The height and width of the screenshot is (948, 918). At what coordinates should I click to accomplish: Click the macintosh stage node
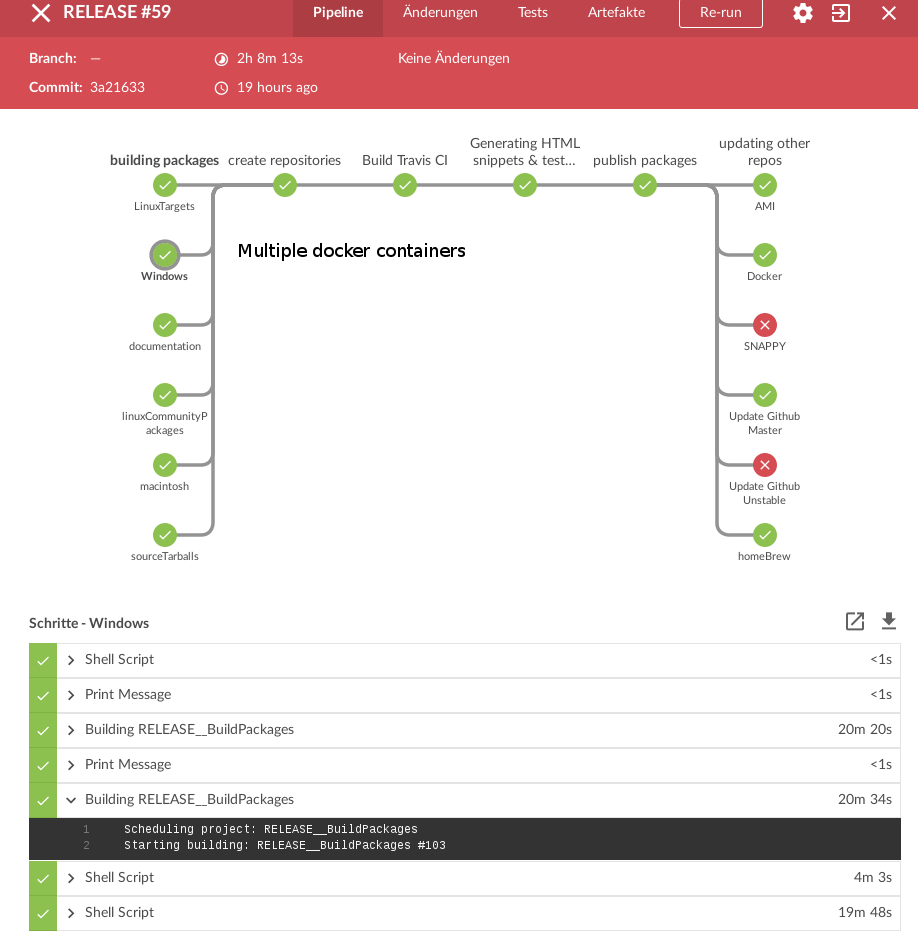[x=165, y=465]
